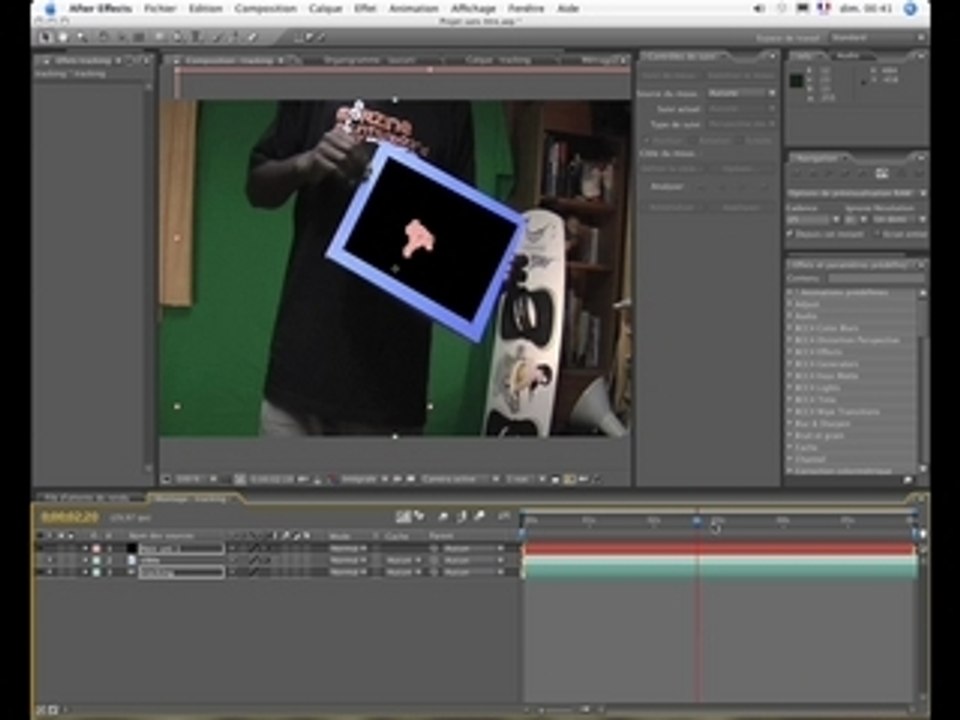
Task: Click the Réinitialiser button in tracker panel
Action: (x=671, y=208)
